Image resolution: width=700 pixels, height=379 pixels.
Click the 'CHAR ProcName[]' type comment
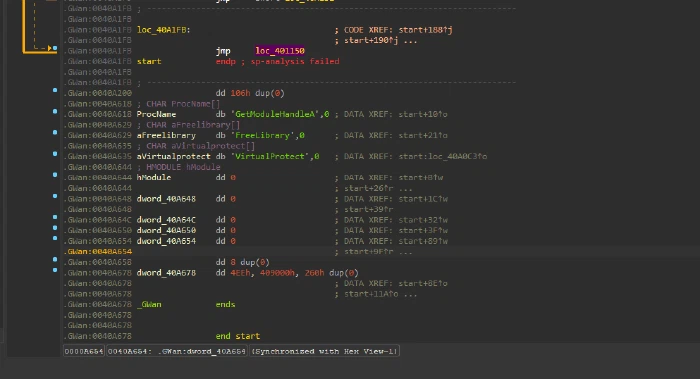[x=183, y=104]
